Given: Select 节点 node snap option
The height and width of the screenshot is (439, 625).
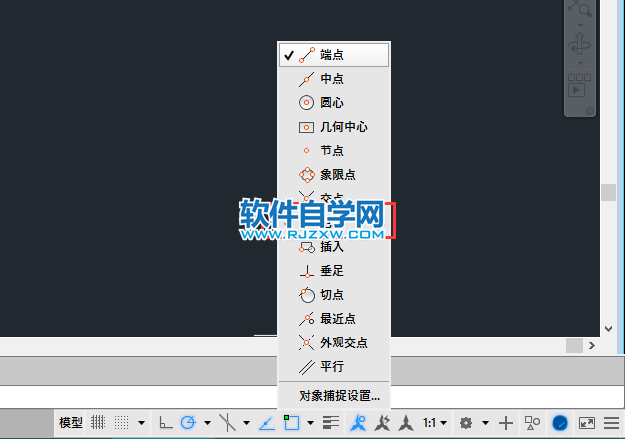Looking at the screenshot, I should (x=334, y=151).
